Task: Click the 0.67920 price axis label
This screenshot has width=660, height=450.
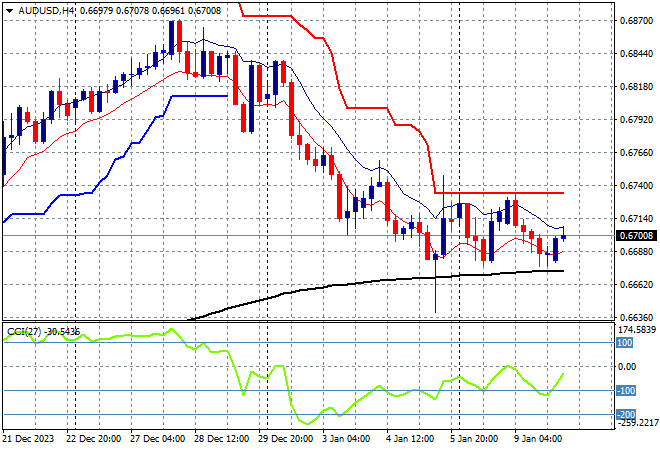Action: click(636, 120)
